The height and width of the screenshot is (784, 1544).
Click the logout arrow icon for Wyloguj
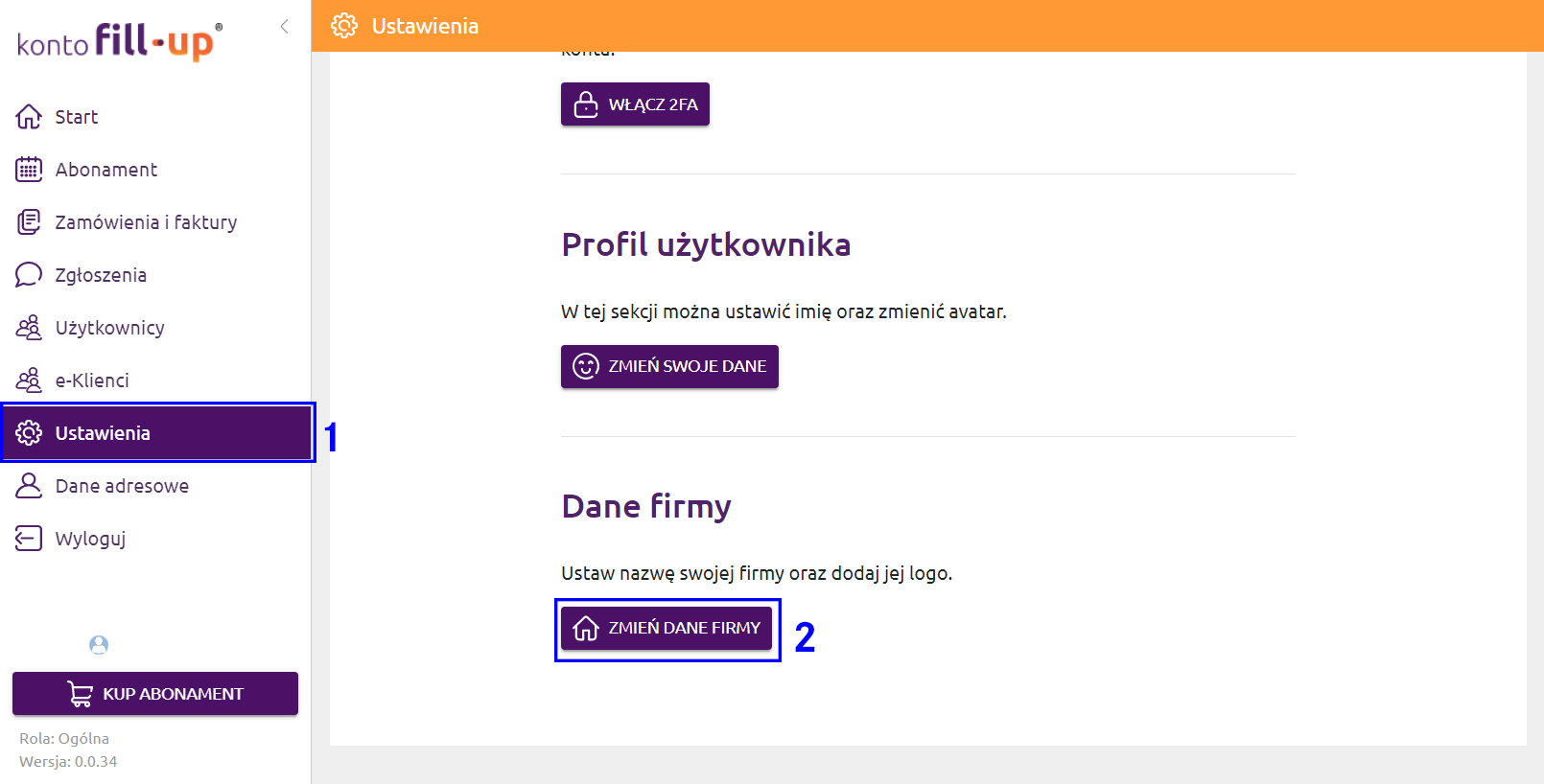[29, 539]
